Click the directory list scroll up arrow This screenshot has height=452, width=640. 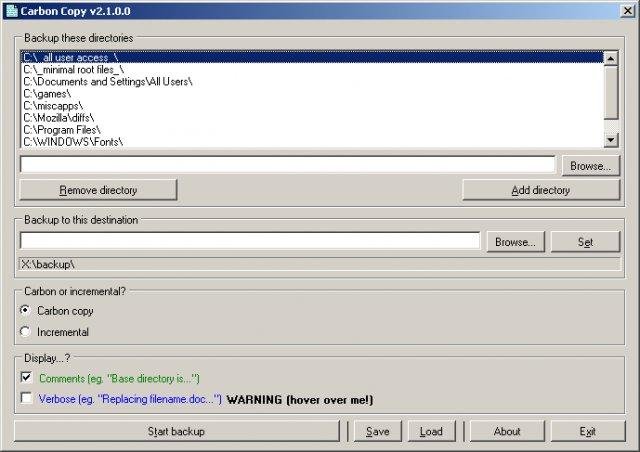(x=611, y=59)
